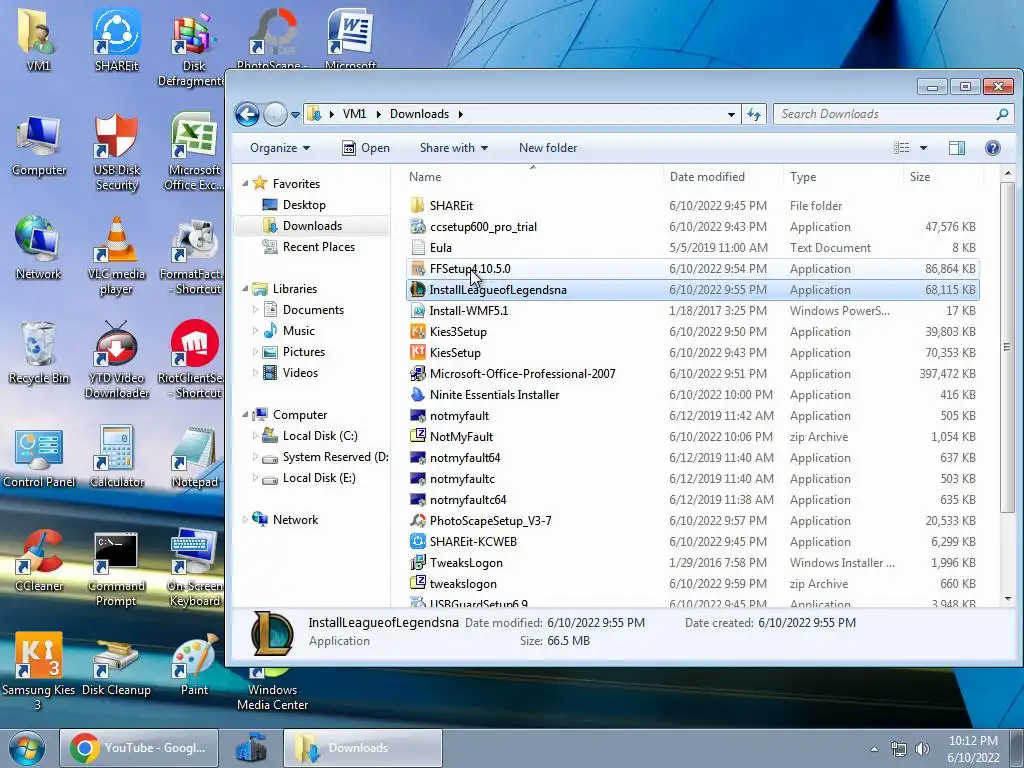Image resolution: width=1024 pixels, height=768 pixels.
Task: Click the file list vertical scrollbar
Action: [1008, 346]
